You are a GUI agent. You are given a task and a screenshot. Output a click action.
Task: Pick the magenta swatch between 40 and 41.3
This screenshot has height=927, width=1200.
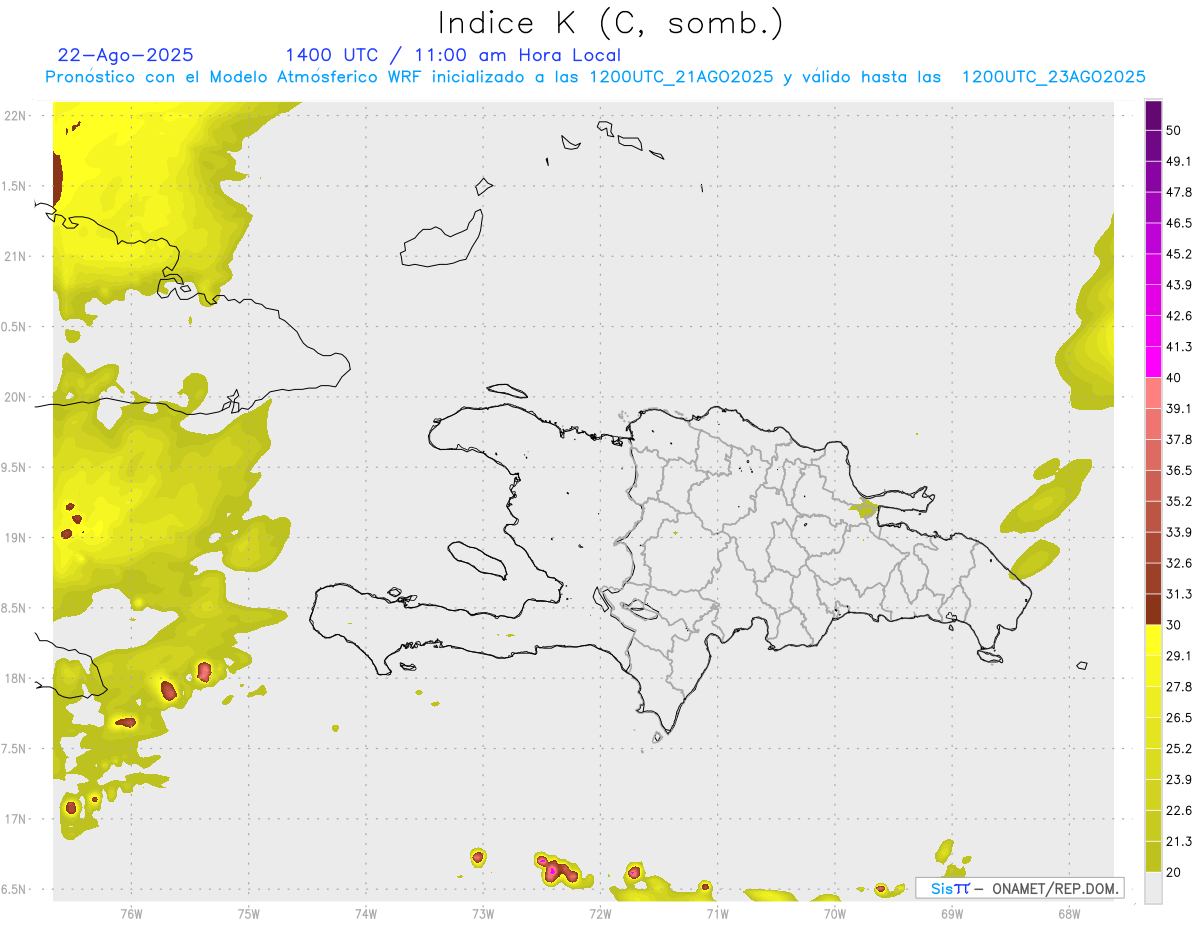(x=1153, y=362)
